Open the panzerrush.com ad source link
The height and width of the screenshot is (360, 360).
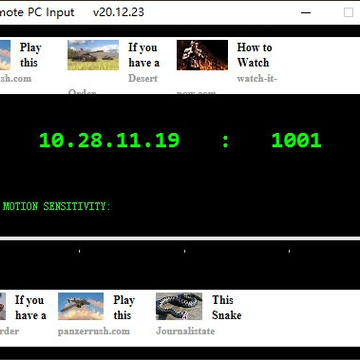pos(94,331)
